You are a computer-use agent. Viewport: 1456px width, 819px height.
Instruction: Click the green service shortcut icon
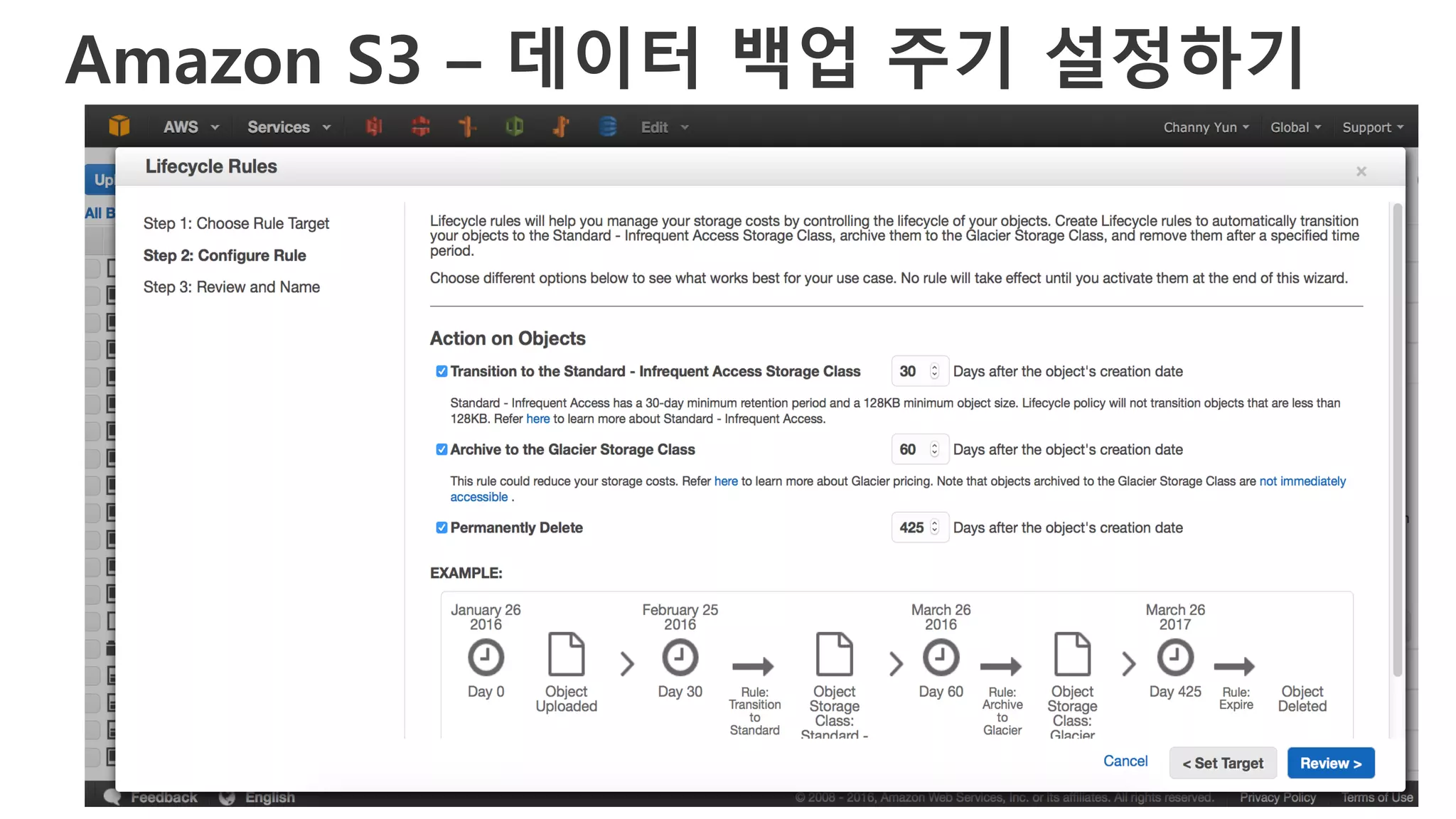point(514,127)
